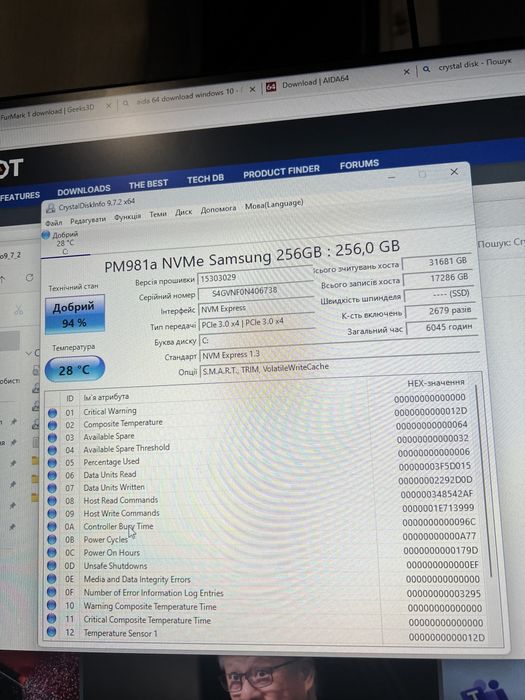Screen dimensions: 525x700
Task: Click the status icon for Composite Temperature
Action: (x=53, y=425)
